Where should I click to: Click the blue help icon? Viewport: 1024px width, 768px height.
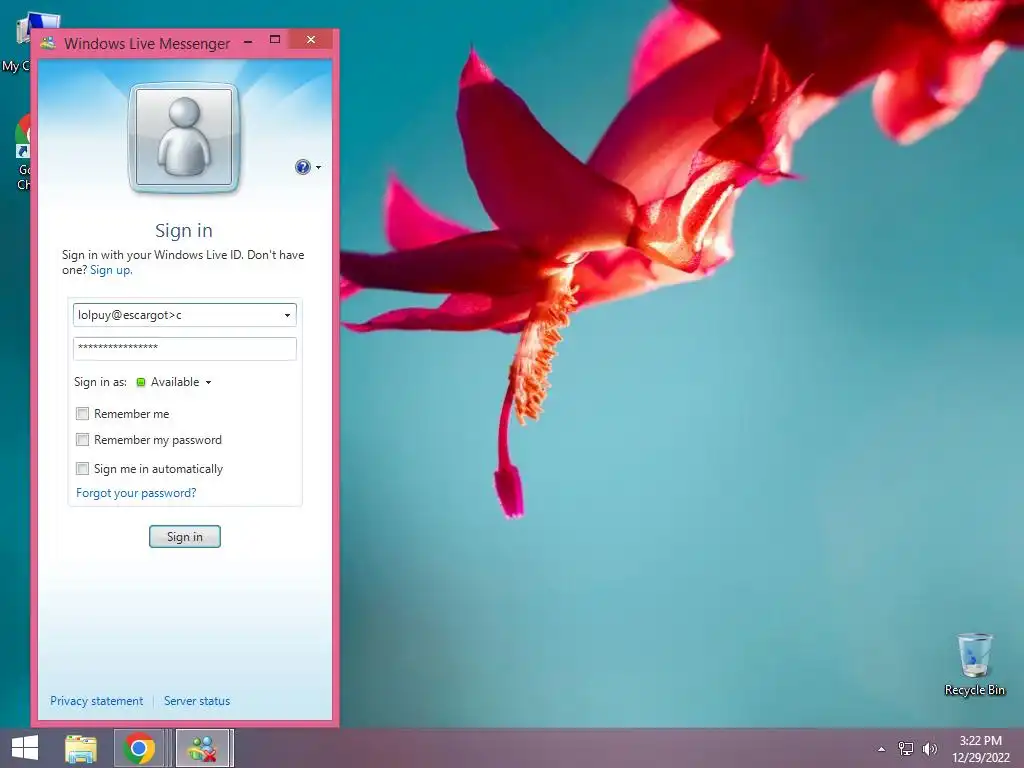(x=302, y=167)
